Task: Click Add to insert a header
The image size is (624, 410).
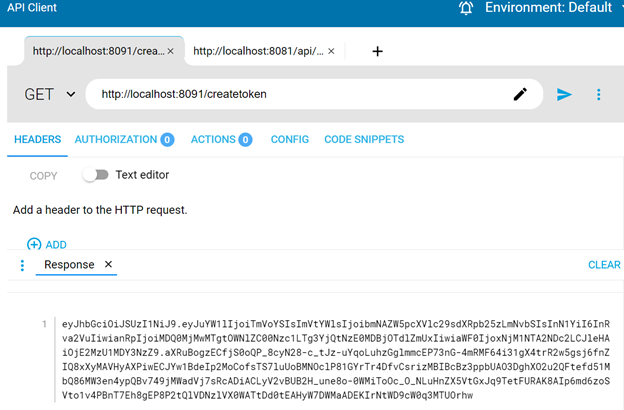Action: pos(46,244)
